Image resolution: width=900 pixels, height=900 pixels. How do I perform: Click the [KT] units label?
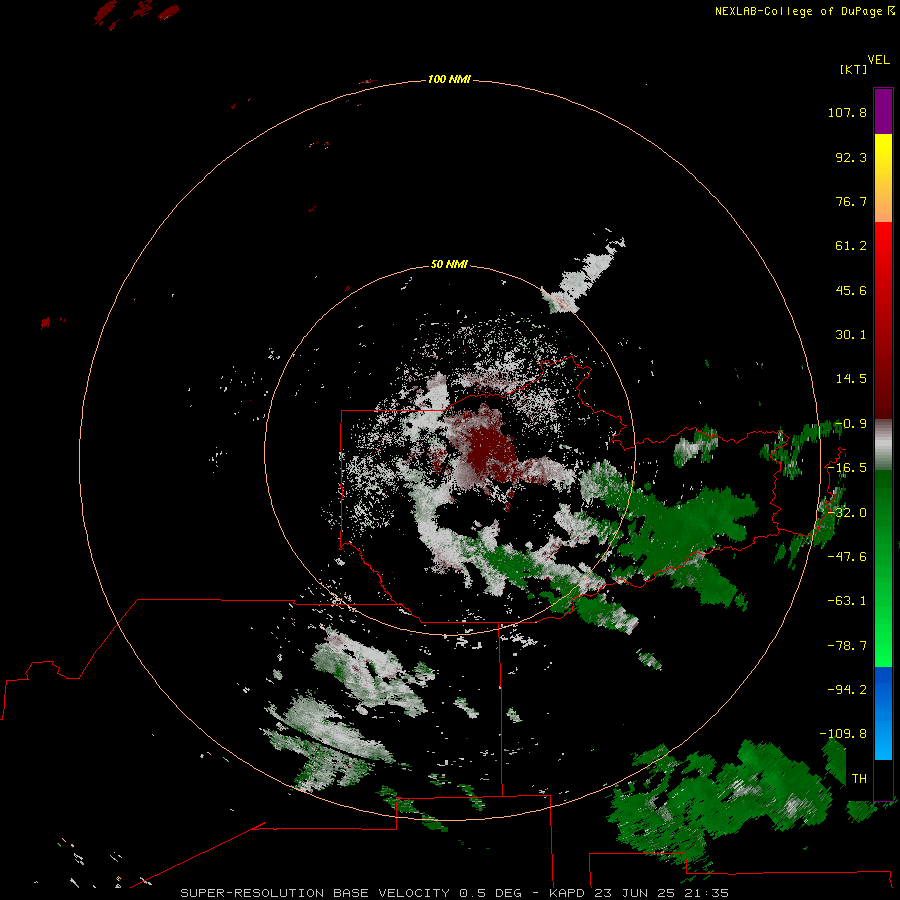pyautogui.click(x=854, y=69)
